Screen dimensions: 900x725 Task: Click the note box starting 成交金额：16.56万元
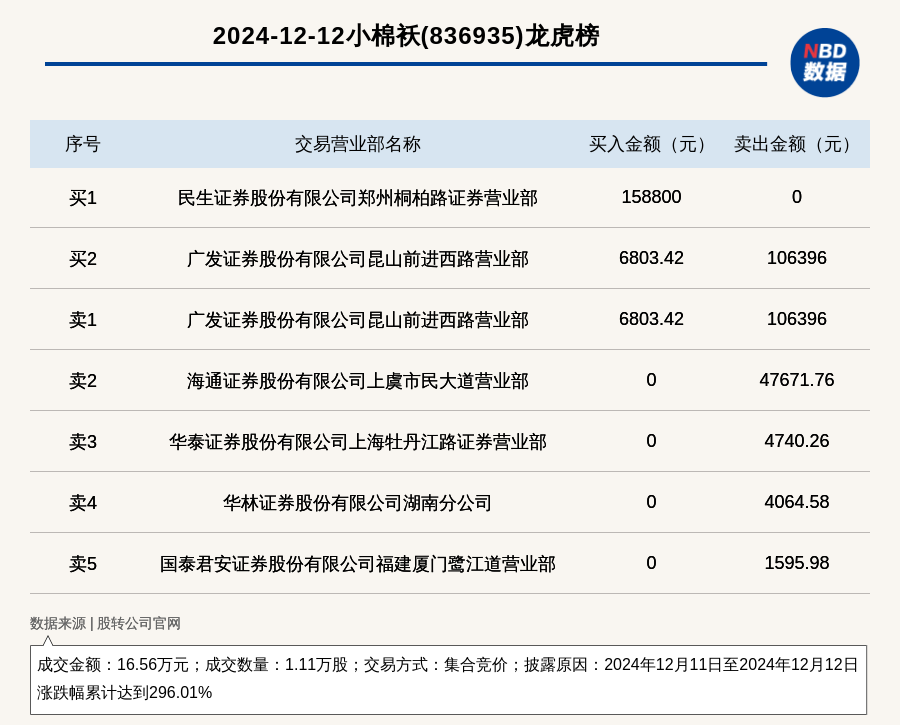point(448,680)
